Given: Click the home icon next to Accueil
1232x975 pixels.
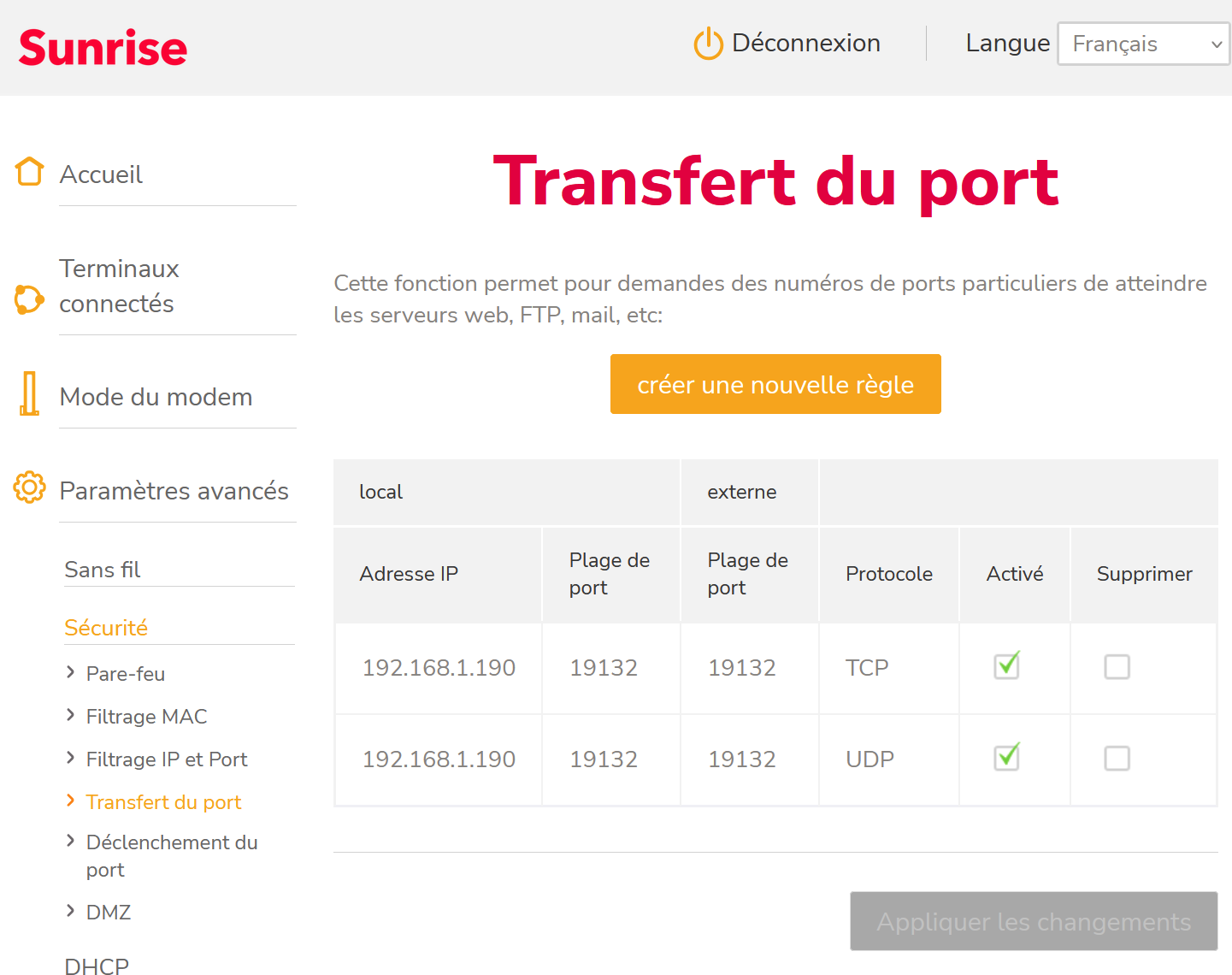Looking at the screenshot, I should (x=30, y=172).
